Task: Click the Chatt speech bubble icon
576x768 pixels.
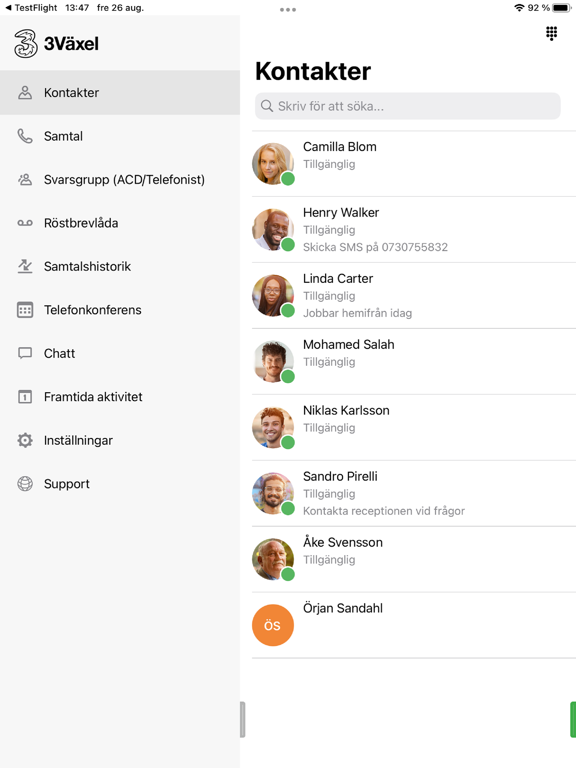Action: pyautogui.click(x=25, y=353)
